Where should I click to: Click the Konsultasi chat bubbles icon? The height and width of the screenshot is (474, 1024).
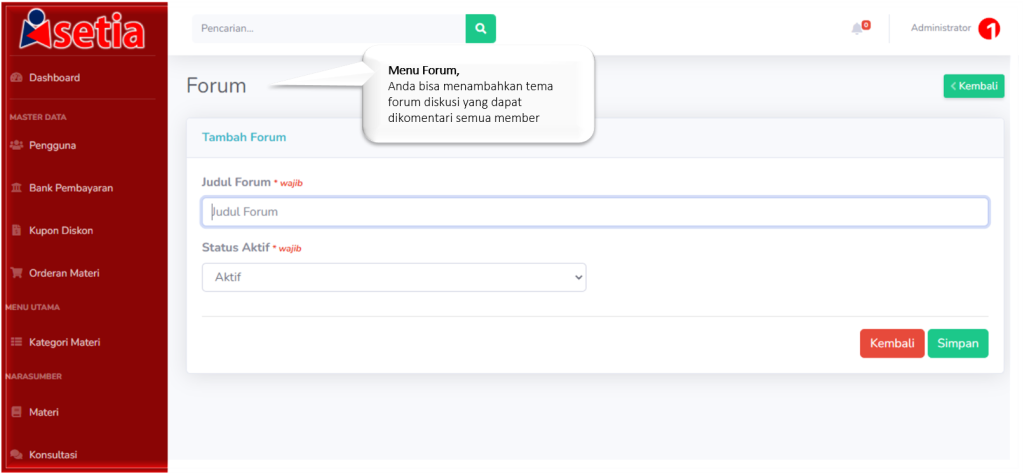[x=17, y=454]
